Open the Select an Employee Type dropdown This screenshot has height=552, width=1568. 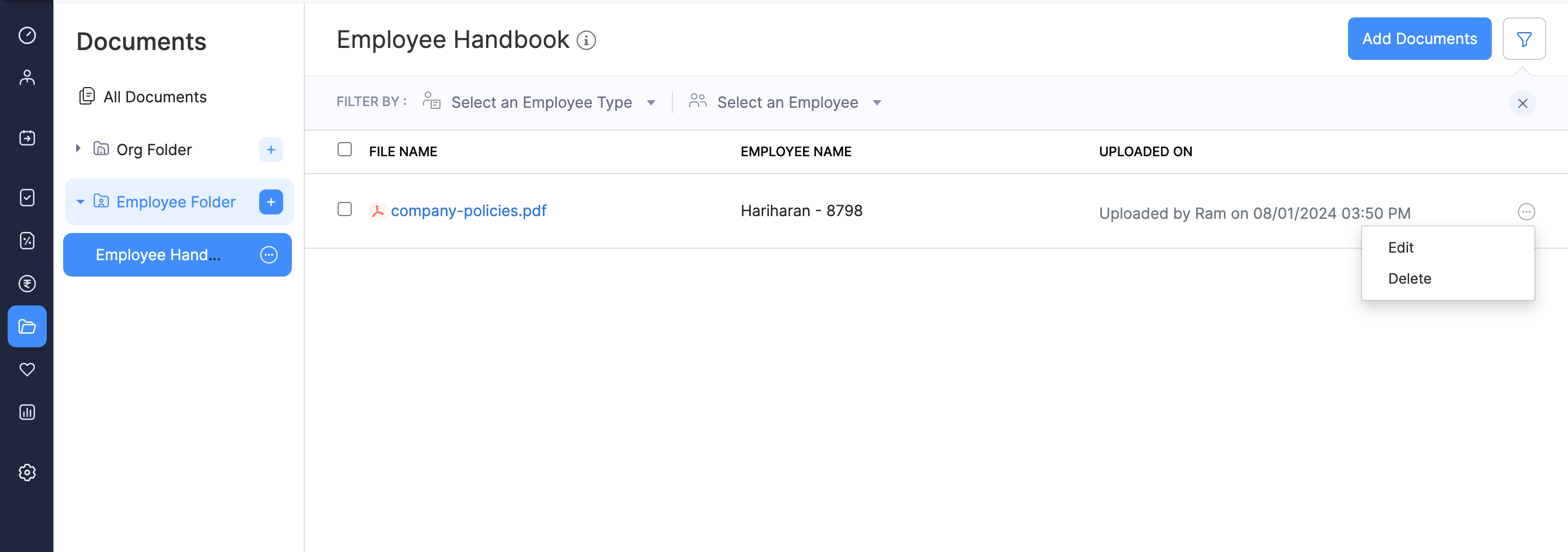click(x=541, y=102)
